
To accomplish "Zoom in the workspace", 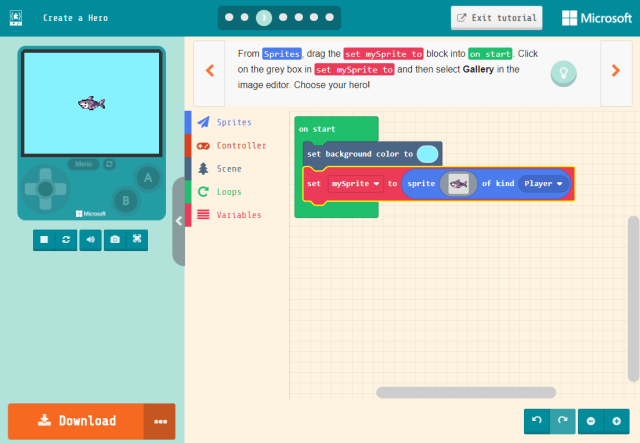I will coord(617,421).
